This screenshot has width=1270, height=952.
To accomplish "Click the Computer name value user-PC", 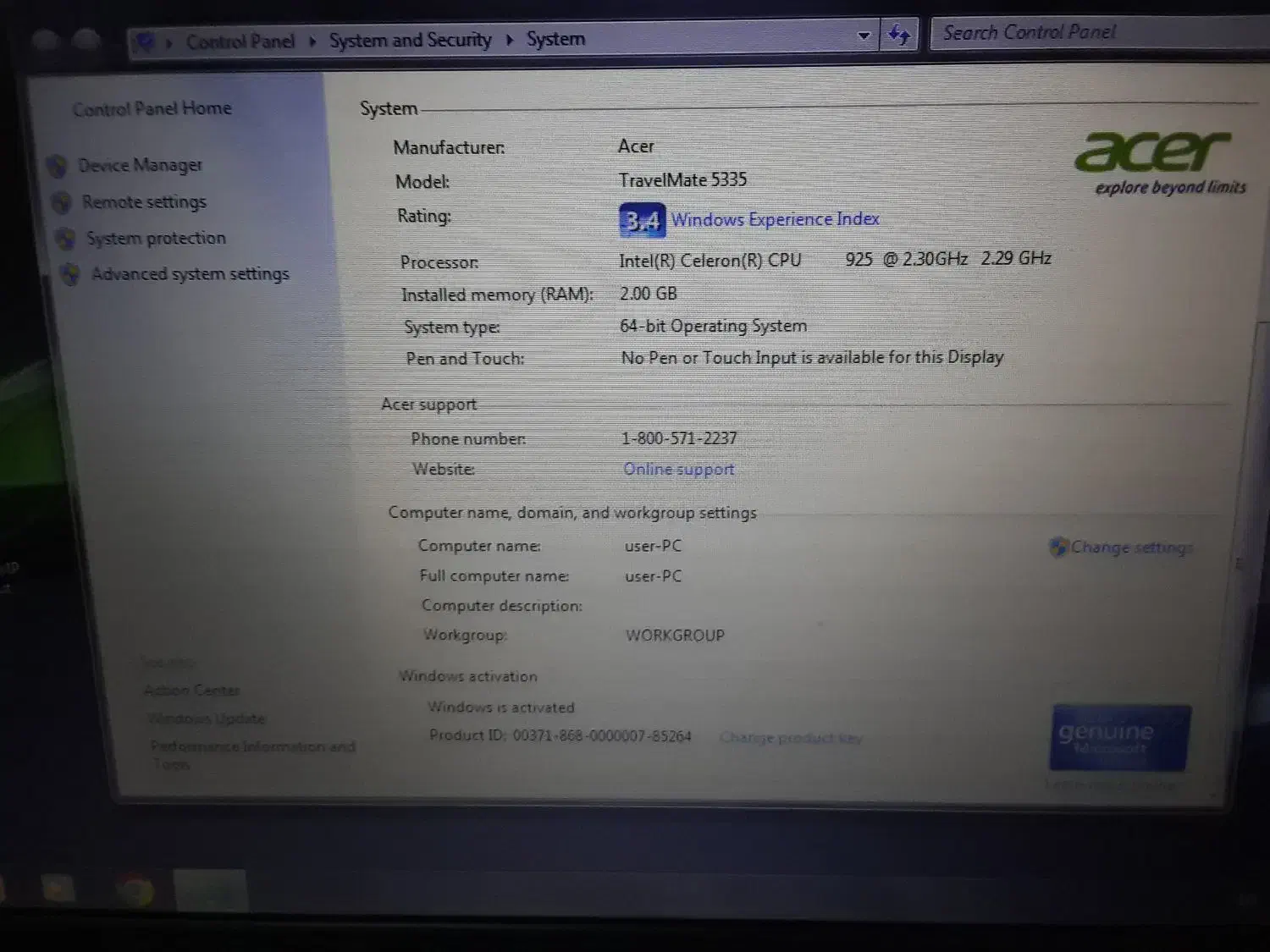I will [653, 546].
